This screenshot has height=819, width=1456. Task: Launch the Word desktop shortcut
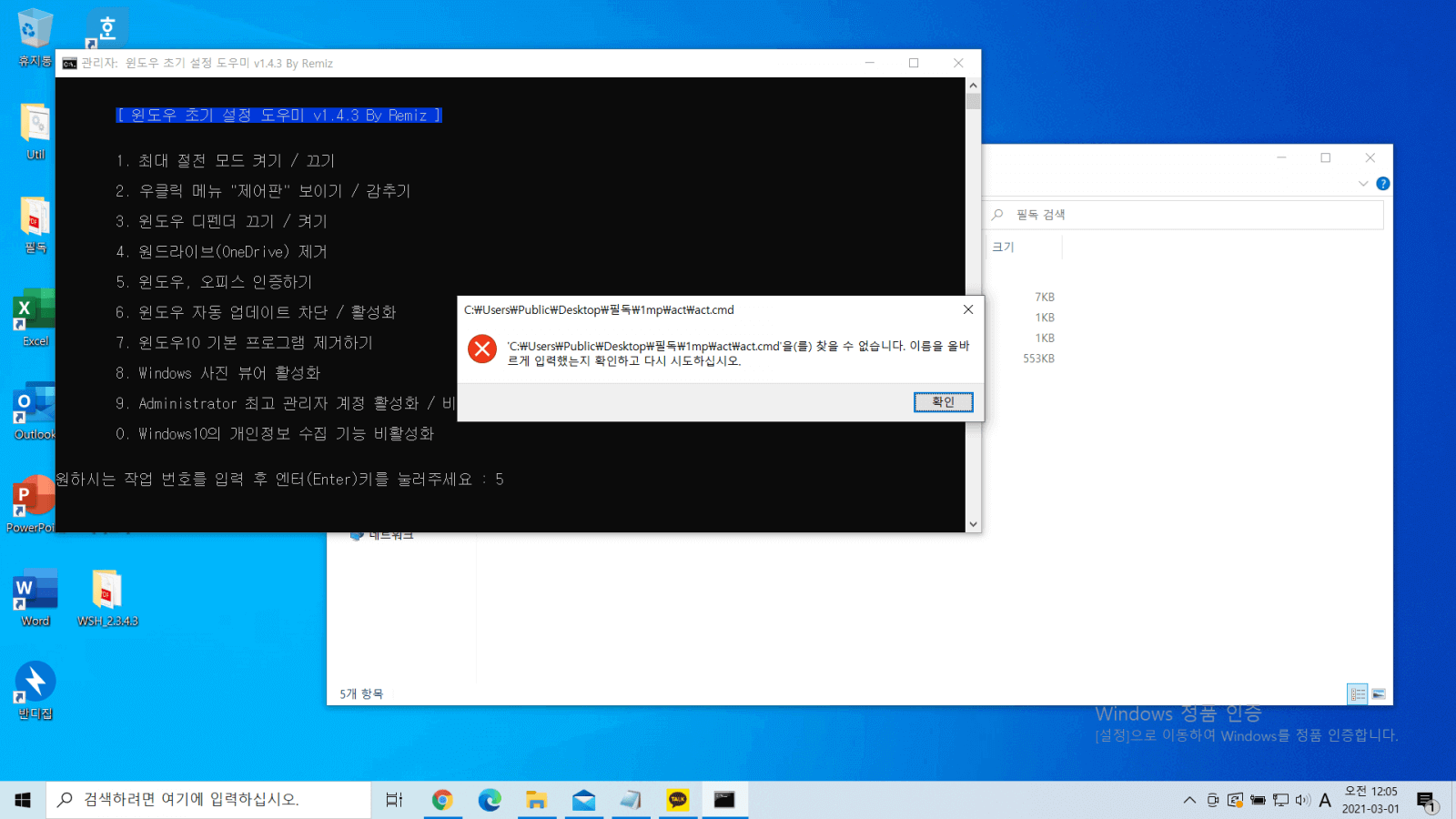pos(35,598)
